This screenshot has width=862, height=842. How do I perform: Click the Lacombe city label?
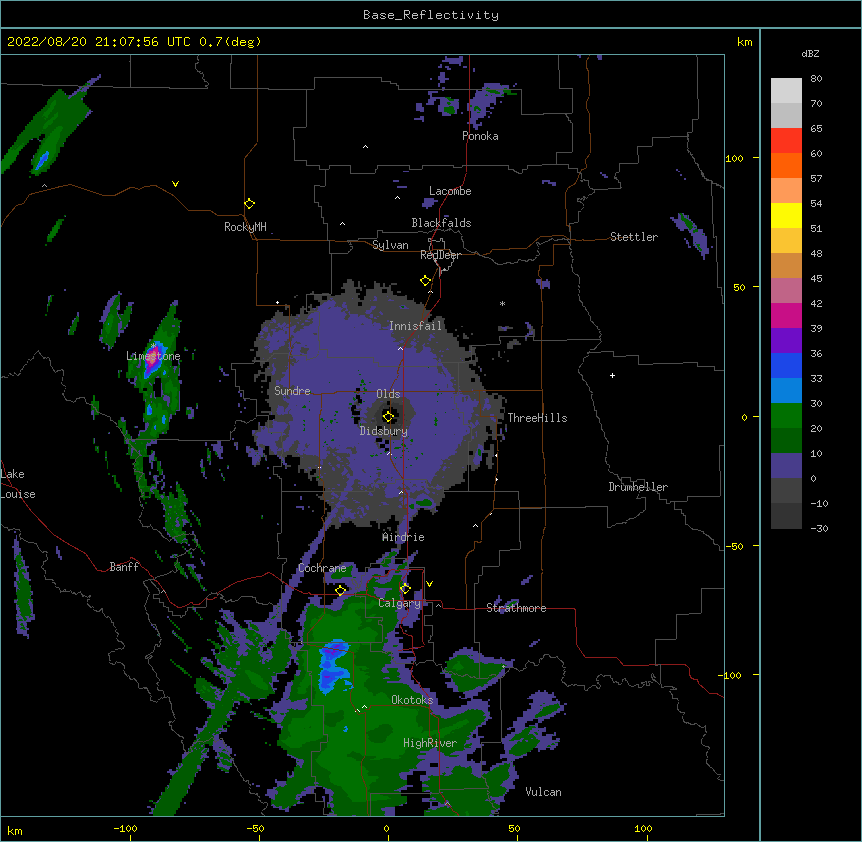(450, 191)
